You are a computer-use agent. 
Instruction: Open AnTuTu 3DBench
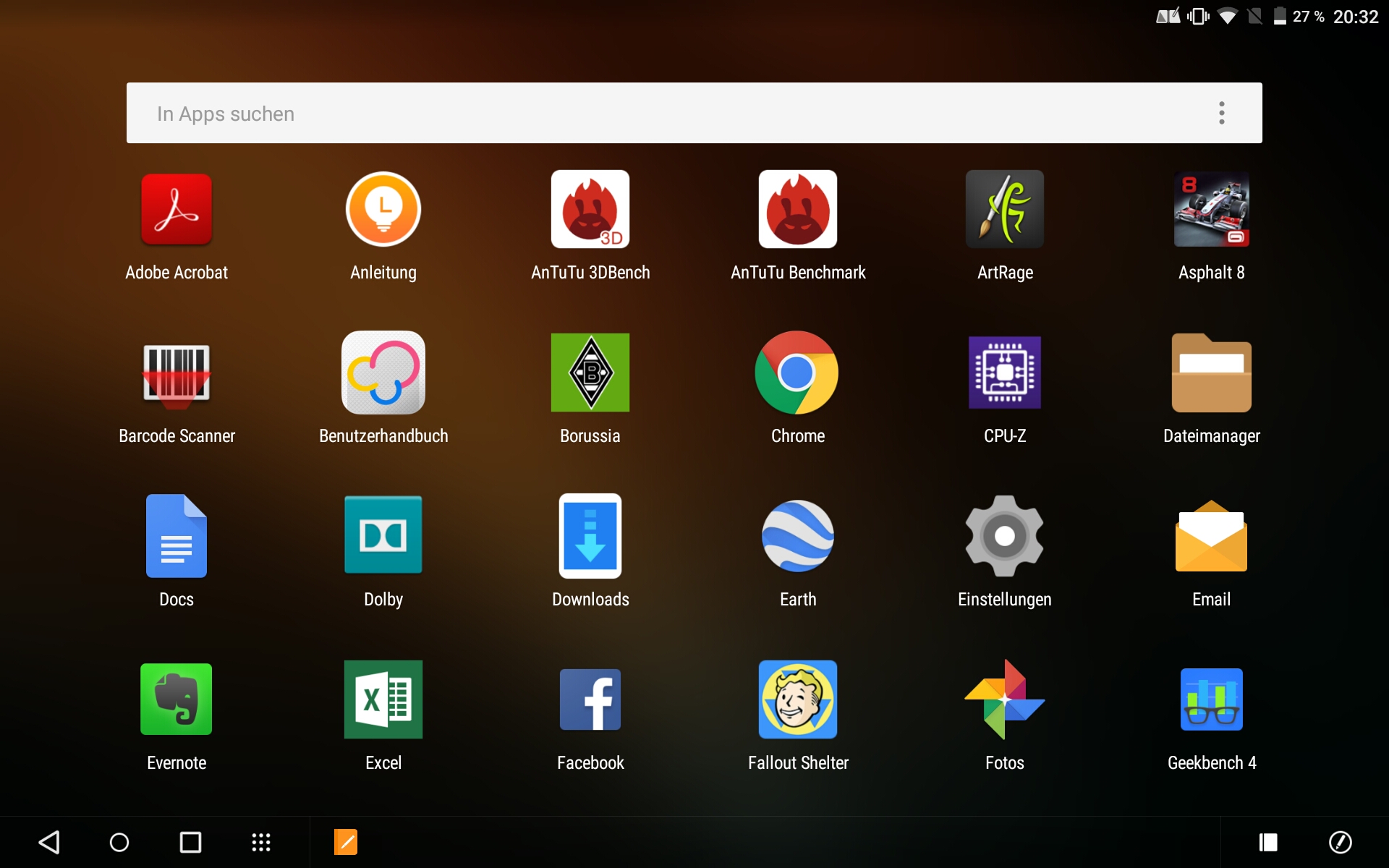click(590, 209)
